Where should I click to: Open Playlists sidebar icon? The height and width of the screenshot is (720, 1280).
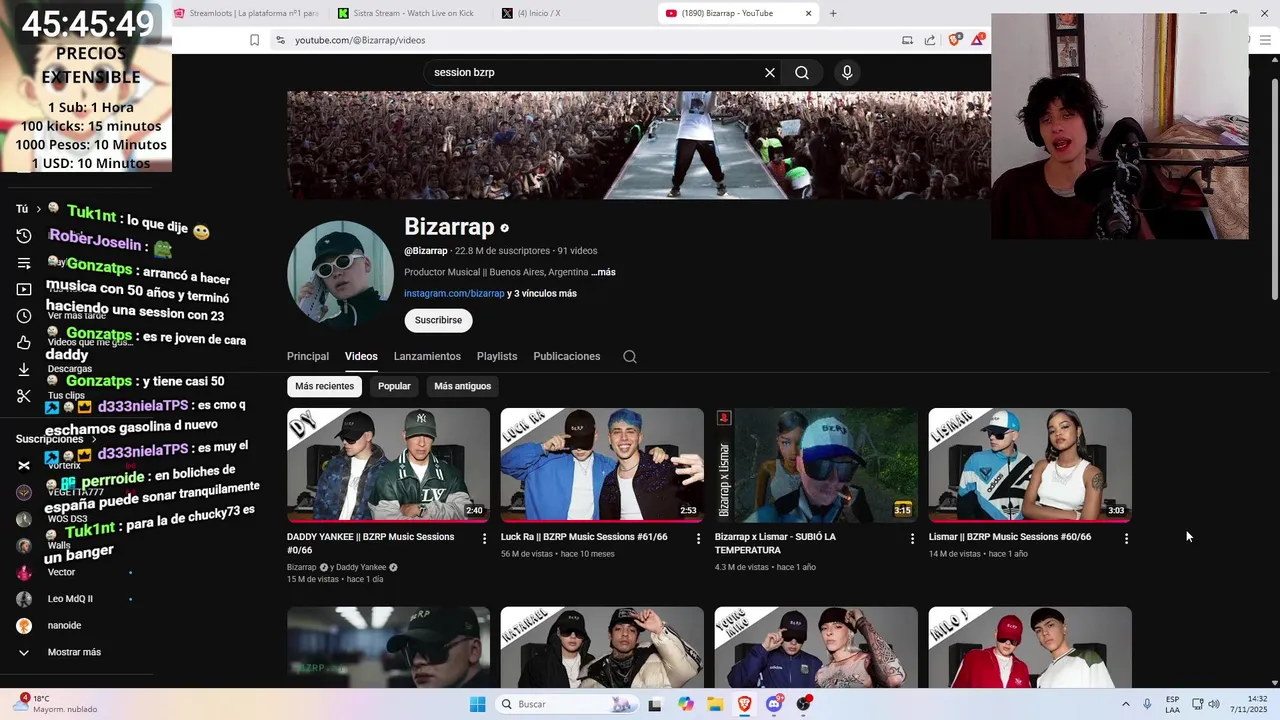24,263
